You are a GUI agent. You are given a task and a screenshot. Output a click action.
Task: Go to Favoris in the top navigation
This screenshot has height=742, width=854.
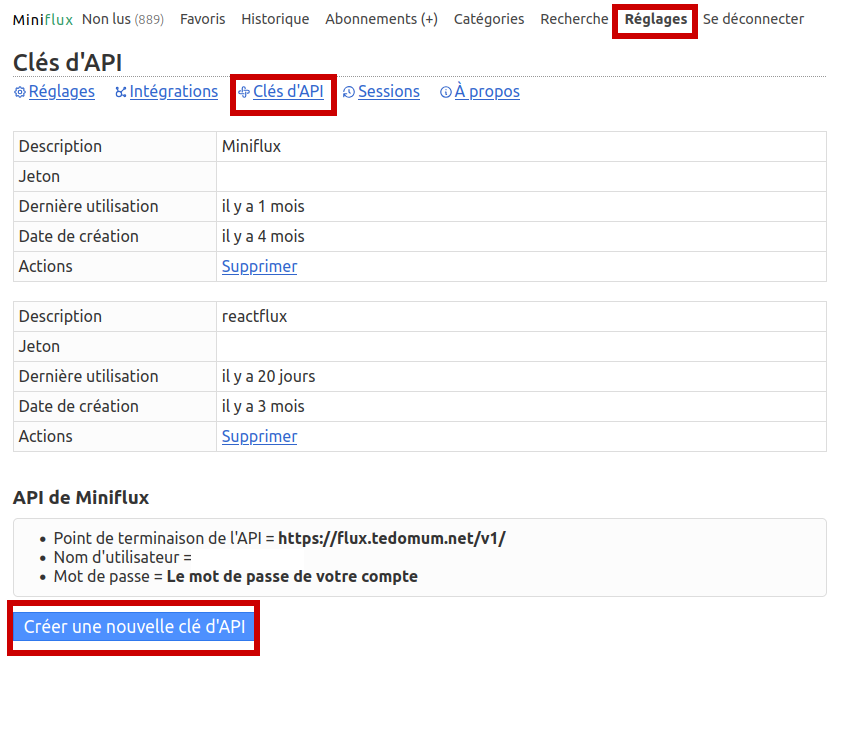pyautogui.click(x=202, y=19)
